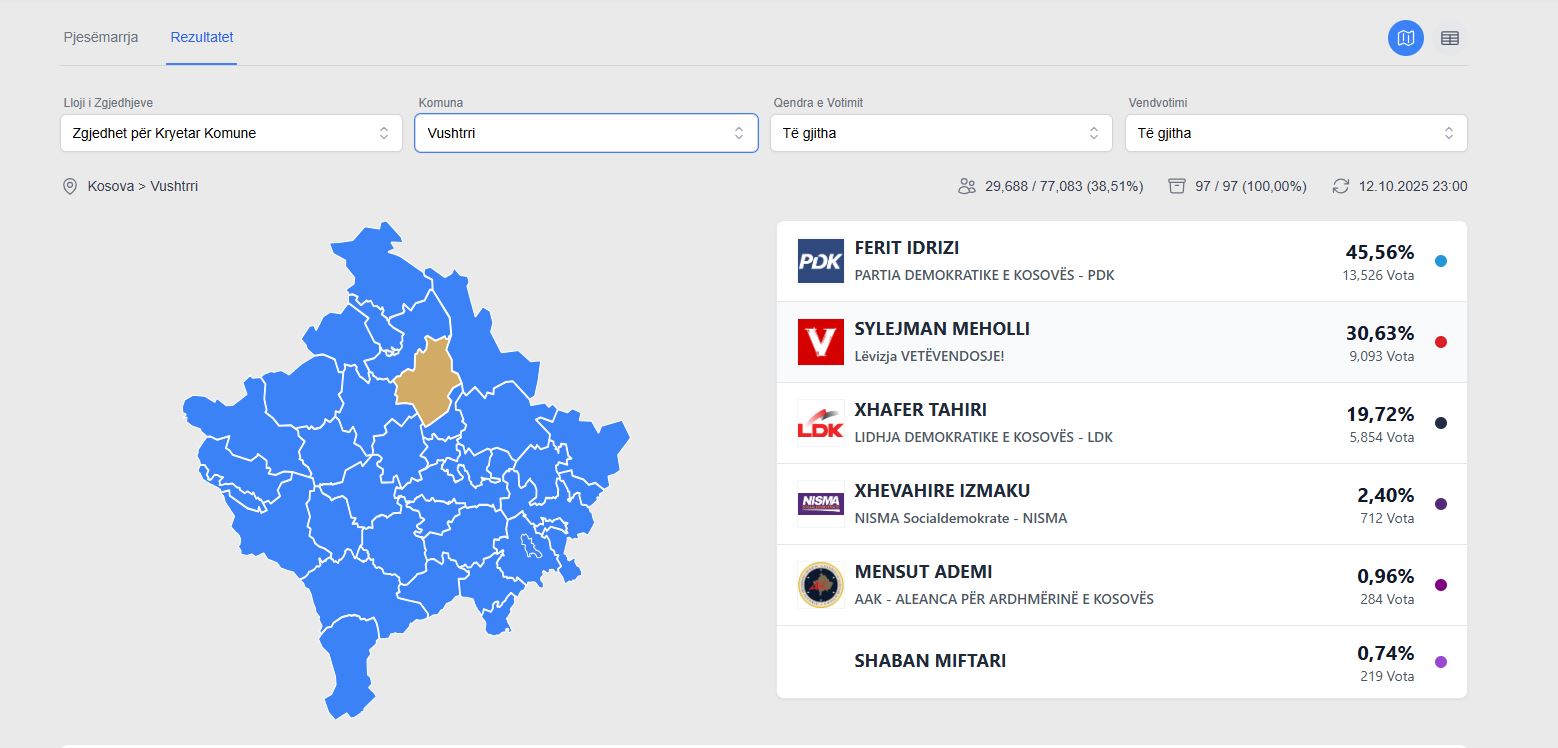Click the PDK party logo
Screen dimensions: 1558x748
(820, 261)
